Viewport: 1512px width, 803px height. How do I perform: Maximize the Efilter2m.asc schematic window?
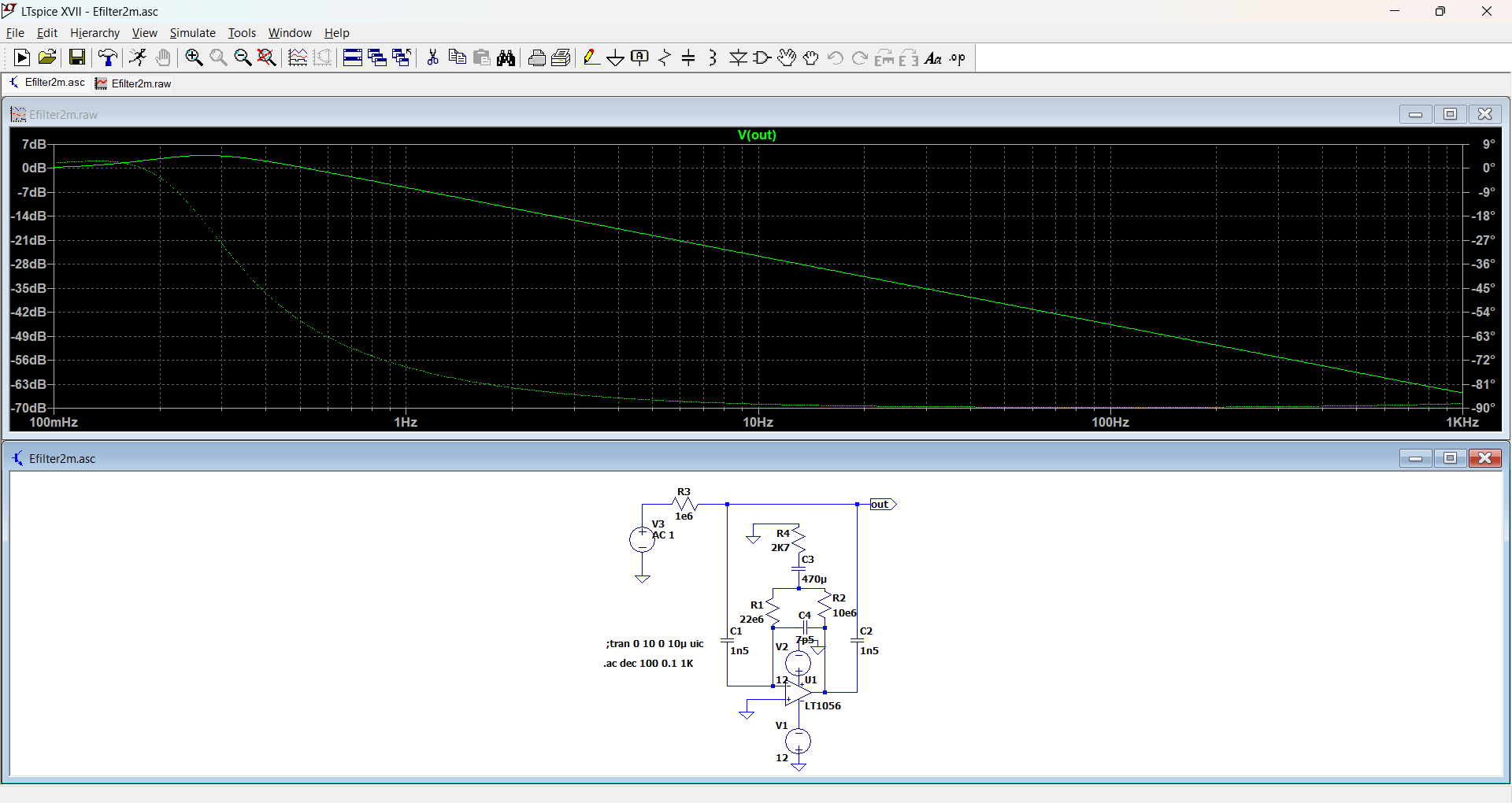tap(1450, 458)
